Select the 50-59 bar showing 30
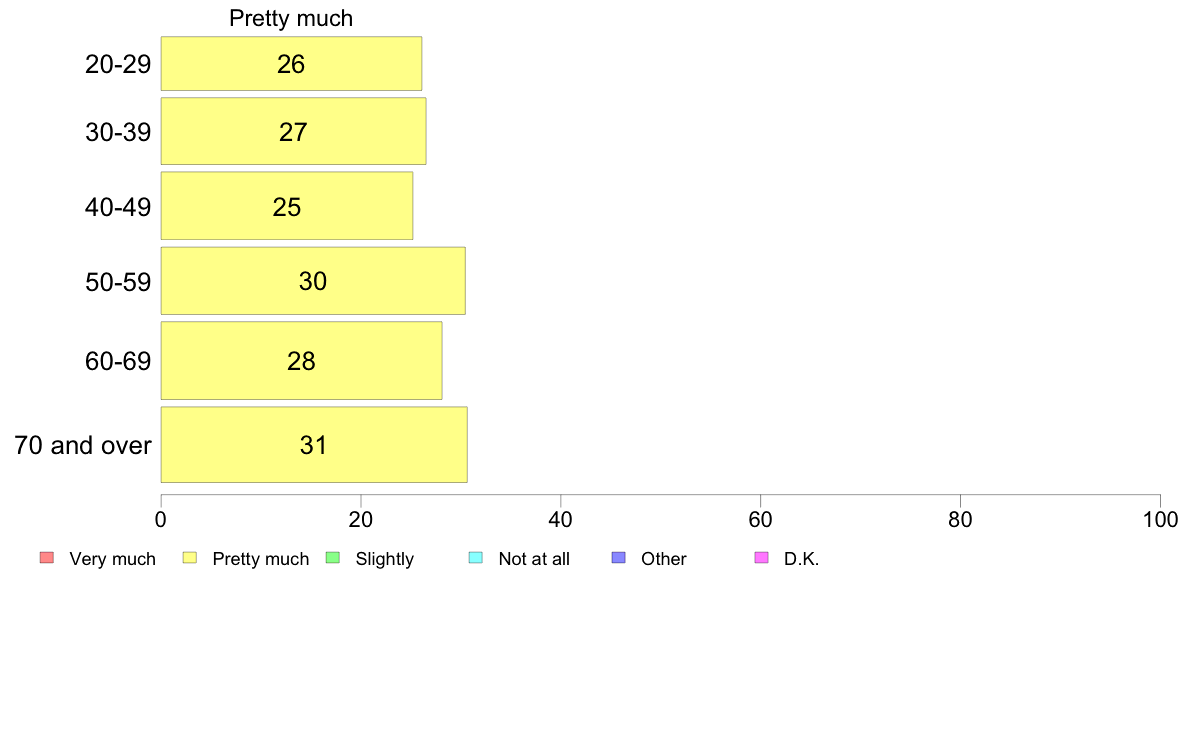Image resolution: width=1188 pixels, height=736 pixels. pos(313,281)
